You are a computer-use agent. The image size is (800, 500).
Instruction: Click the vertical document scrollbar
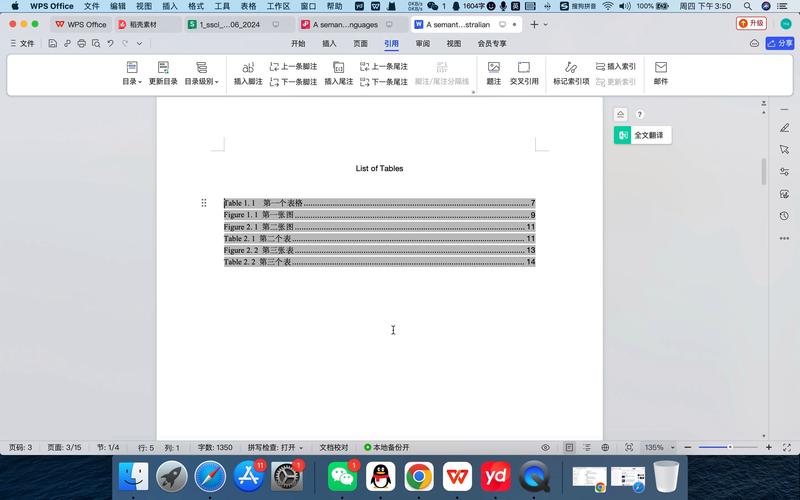click(764, 171)
